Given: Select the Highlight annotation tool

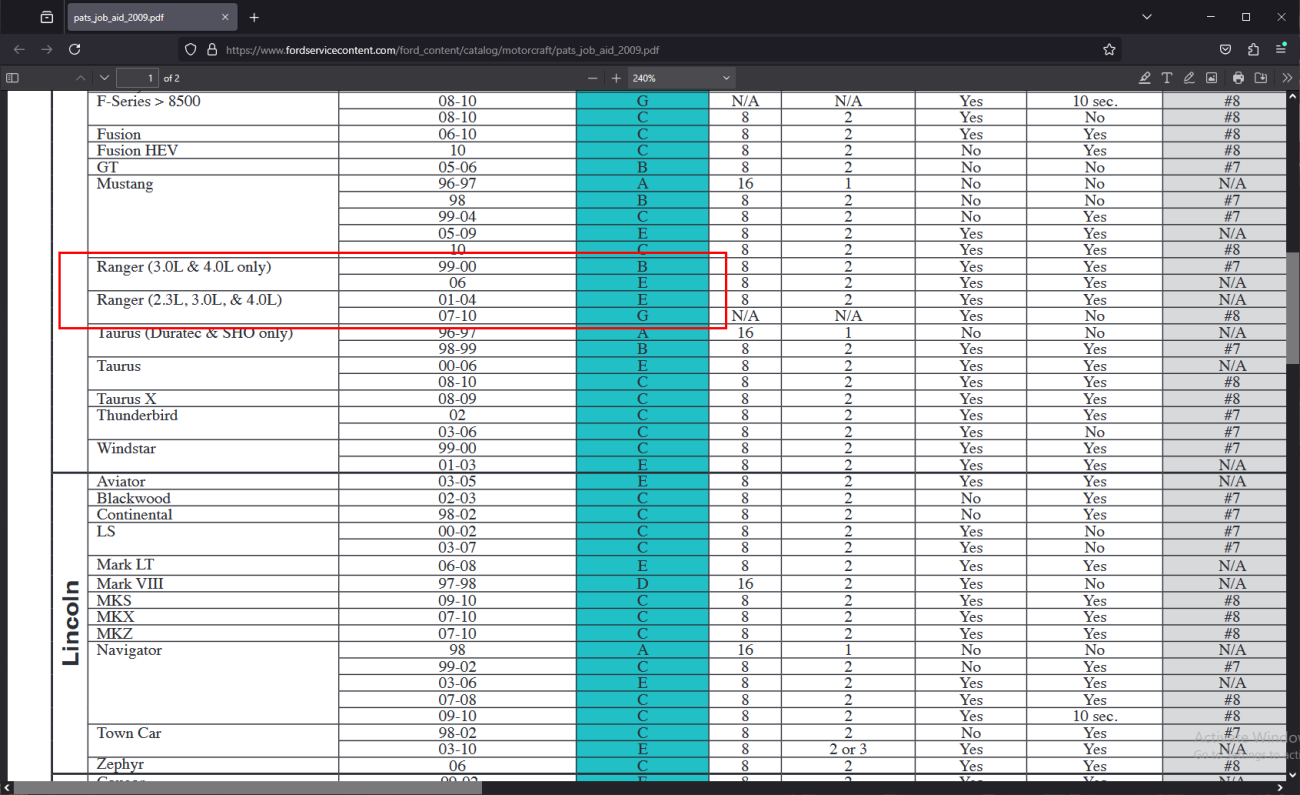Looking at the screenshot, I should click(x=1145, y=78).
